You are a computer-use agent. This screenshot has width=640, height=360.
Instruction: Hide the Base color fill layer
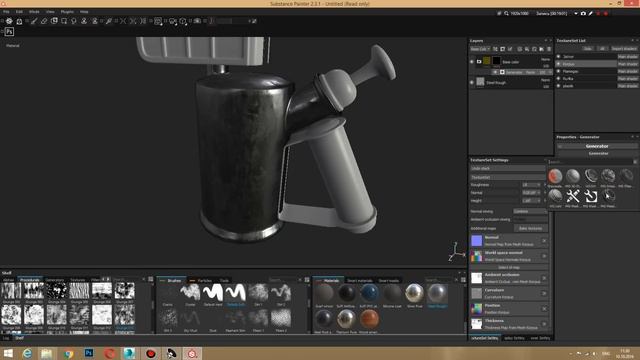tap(472, 62)
